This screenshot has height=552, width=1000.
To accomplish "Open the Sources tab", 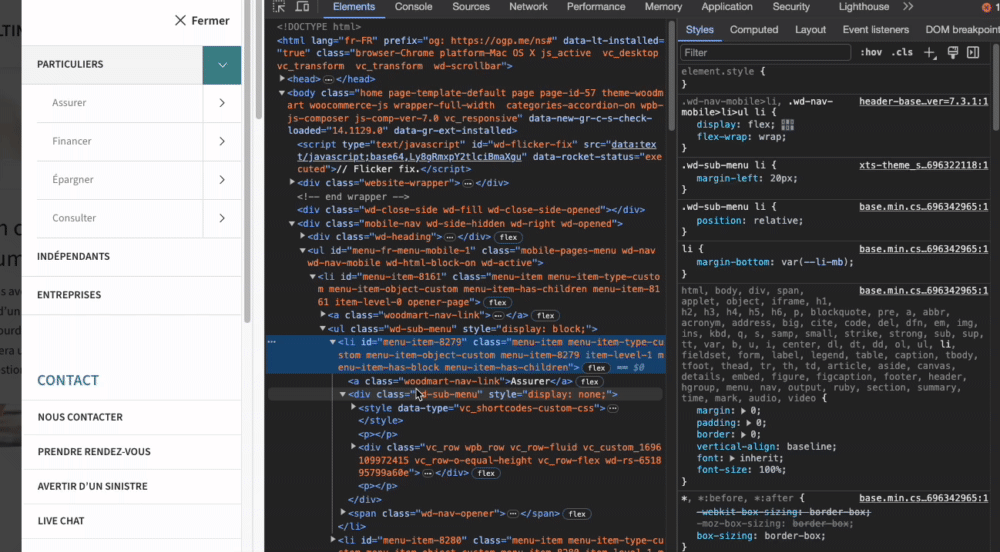I will [x=471, y=7].
